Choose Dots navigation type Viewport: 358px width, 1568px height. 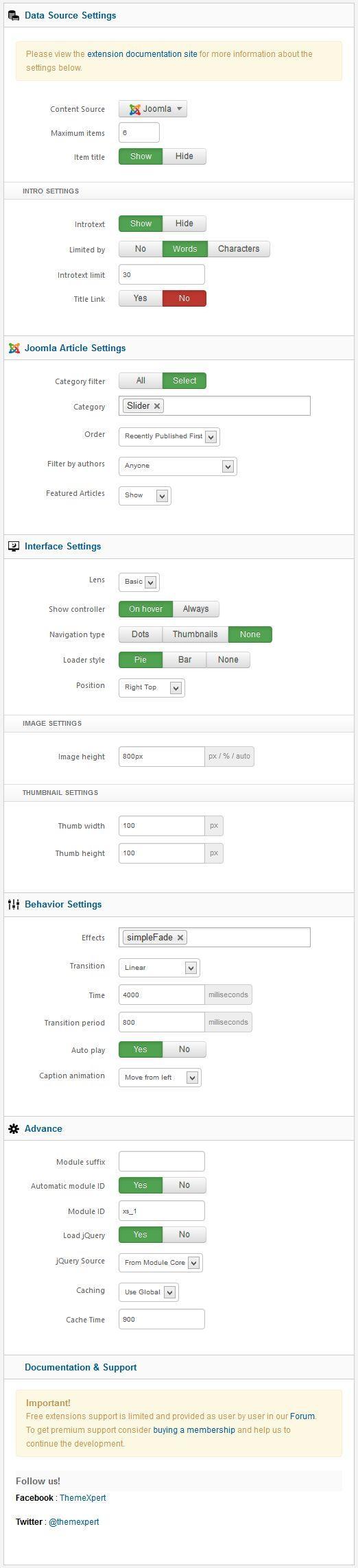(141, 634)
